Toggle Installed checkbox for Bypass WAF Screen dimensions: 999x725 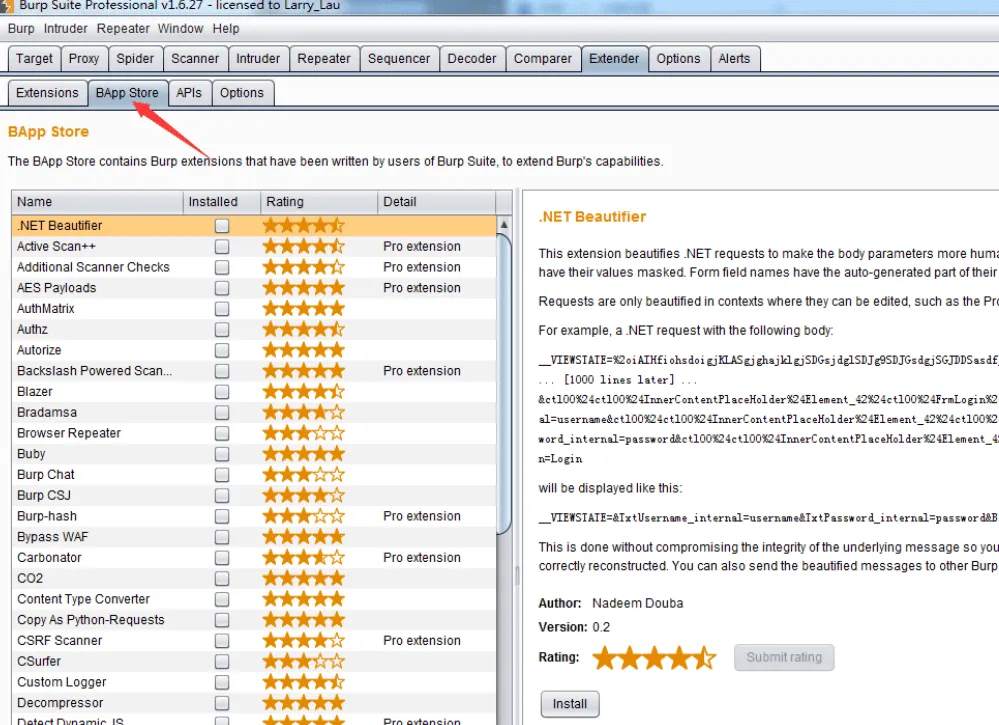[222, 537]
